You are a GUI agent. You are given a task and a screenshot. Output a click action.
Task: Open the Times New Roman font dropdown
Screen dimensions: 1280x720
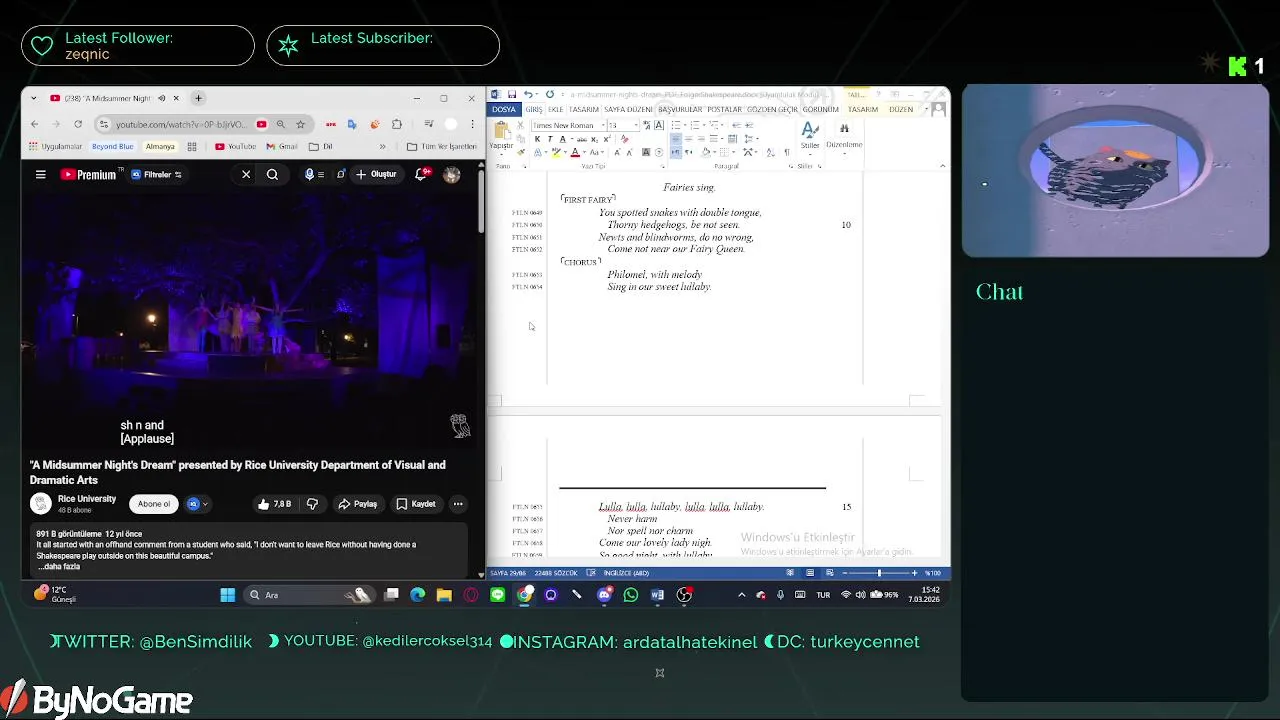click(603, 125)
